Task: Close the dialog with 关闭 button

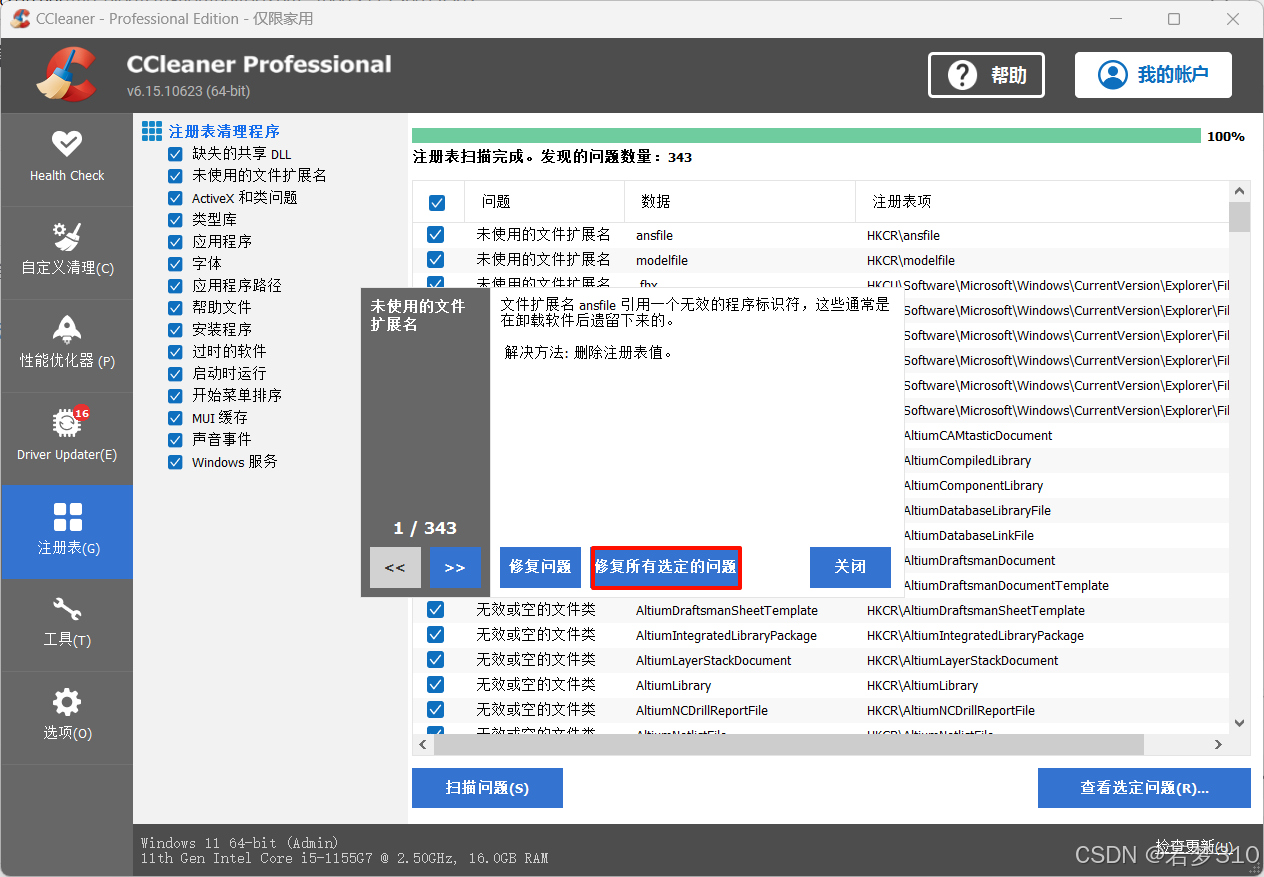Action: (850, 567)
